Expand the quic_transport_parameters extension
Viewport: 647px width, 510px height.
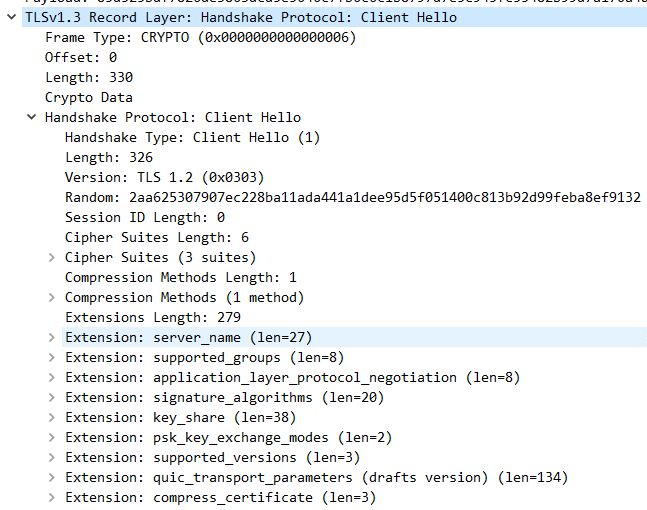(x=52, y=477)
